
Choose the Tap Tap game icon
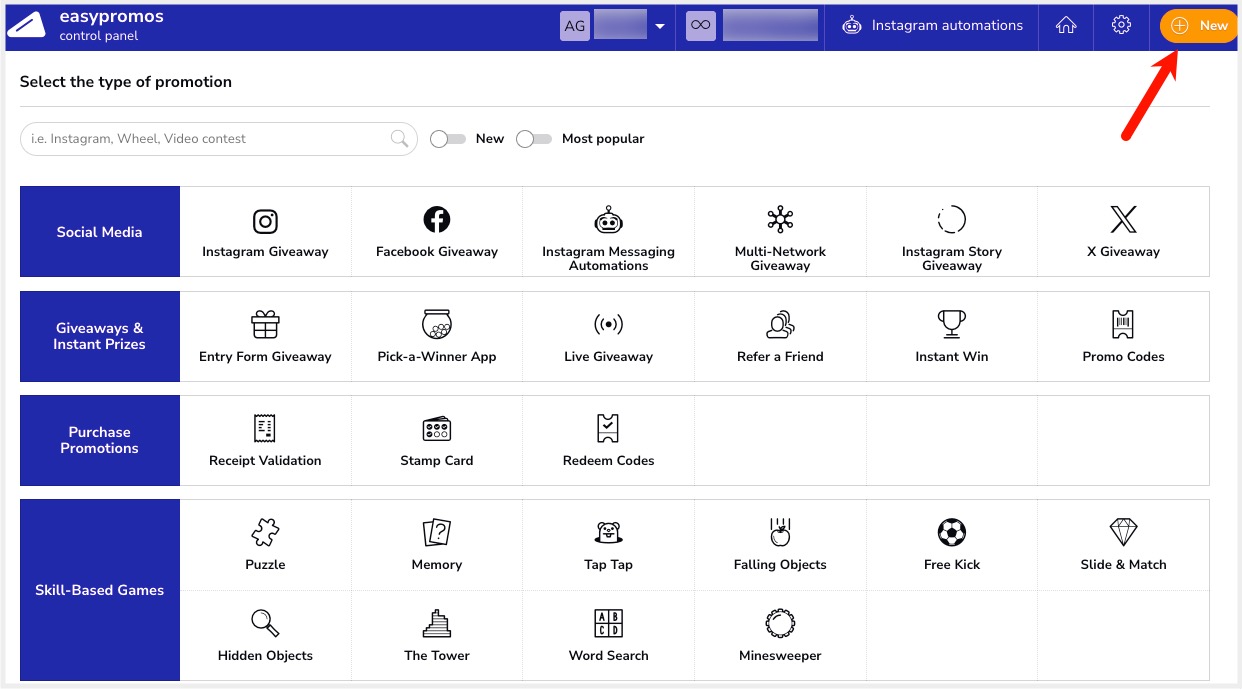[x=608, y=532]
